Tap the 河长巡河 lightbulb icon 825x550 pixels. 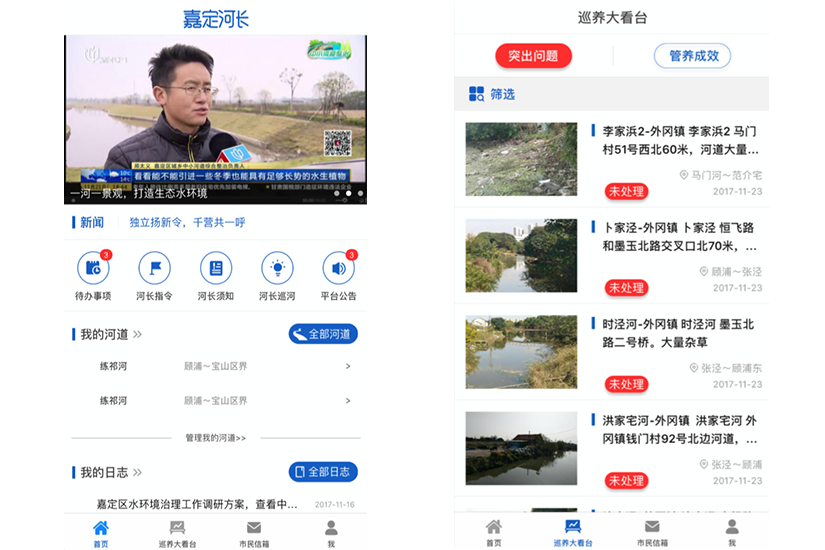(x=277, y=268)
